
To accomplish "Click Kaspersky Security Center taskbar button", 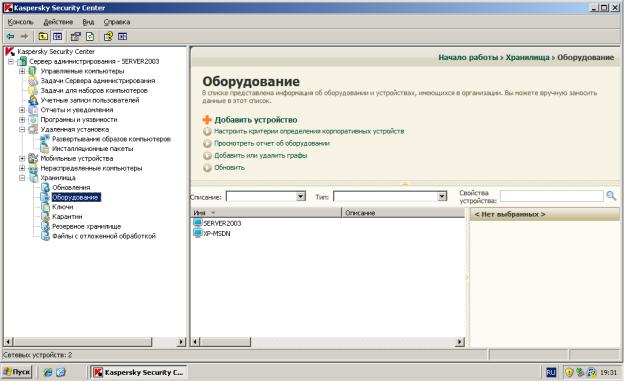I will [138, 372].
